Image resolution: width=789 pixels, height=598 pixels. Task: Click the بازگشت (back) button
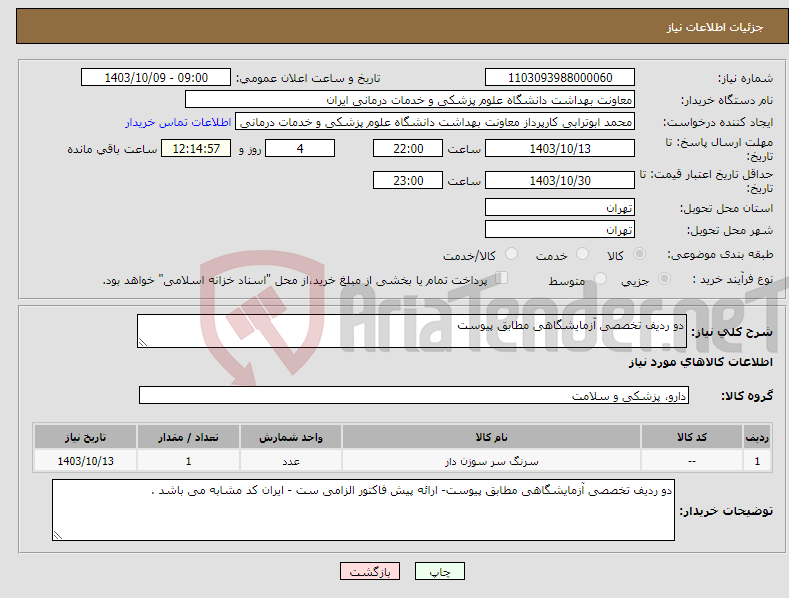pos(370,571)
